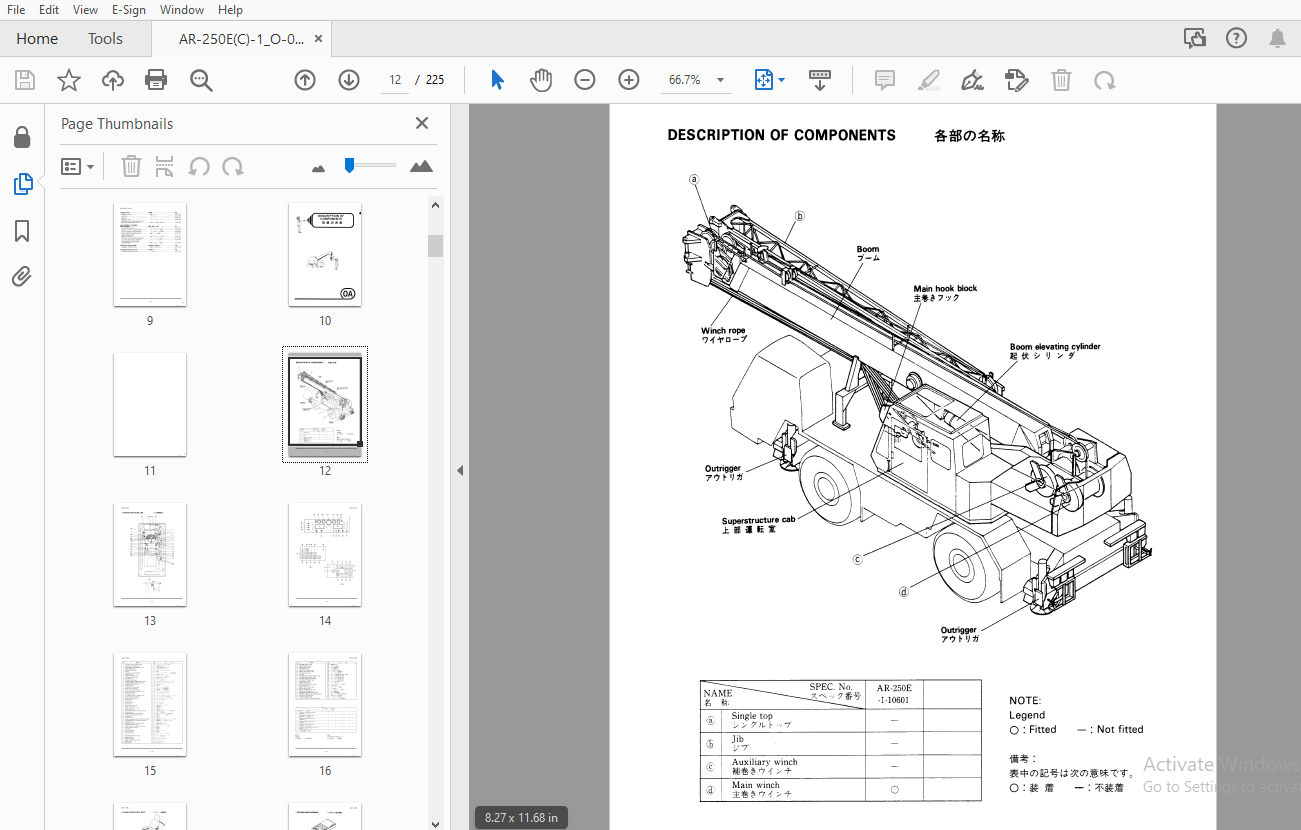Image resolution: width=1301 pixels, height=830 pixels.
Task: Close the AR-250E(C) document tab
Action: pyautogui.click(x=319, y=39)
